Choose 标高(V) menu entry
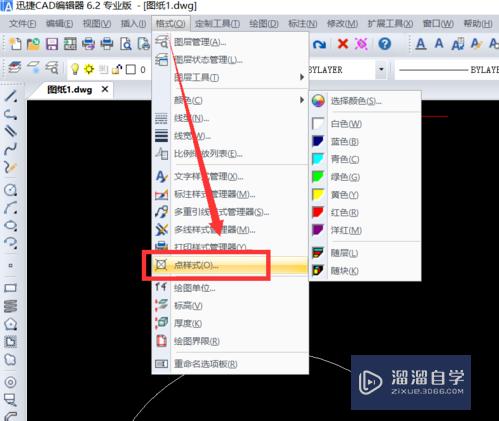Image resolution: width=499 pixels, height=421 pixels. 230,305
